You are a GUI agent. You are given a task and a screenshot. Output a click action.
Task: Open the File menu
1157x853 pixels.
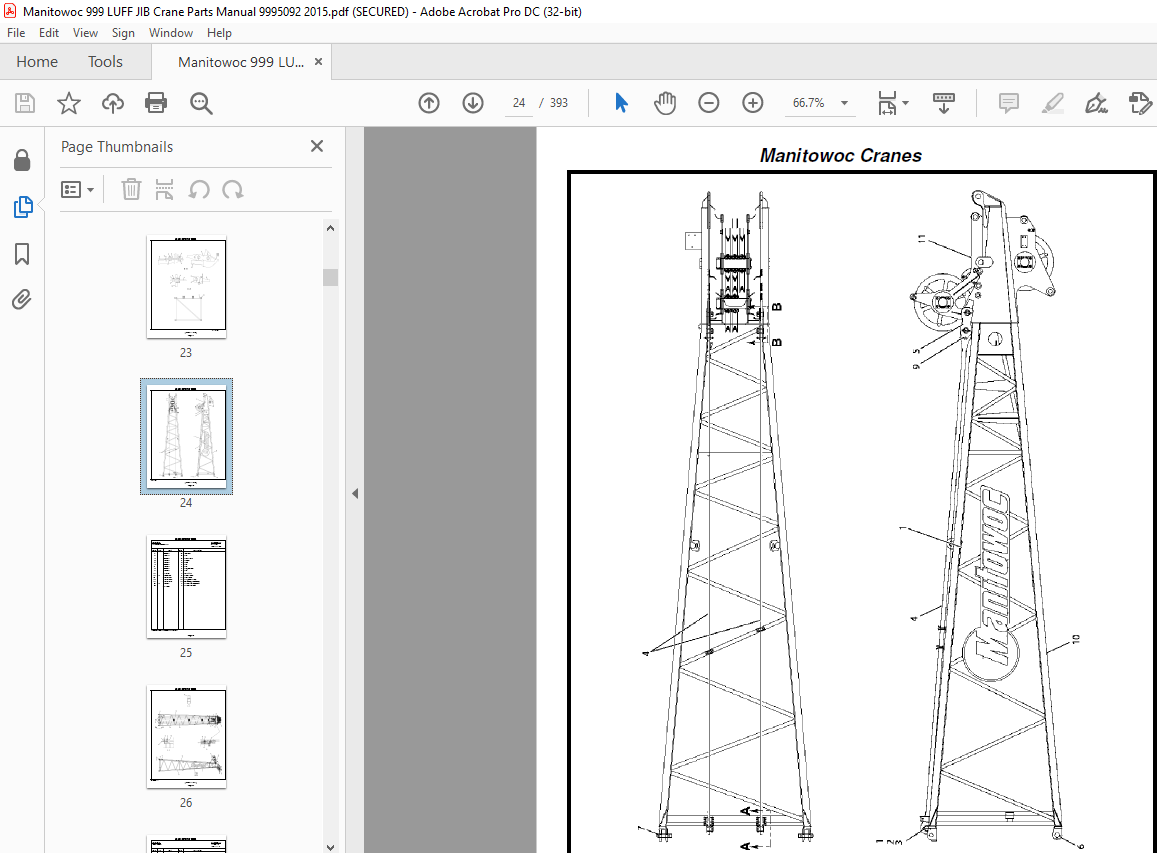pyautogui.click(x=16, y=32)
